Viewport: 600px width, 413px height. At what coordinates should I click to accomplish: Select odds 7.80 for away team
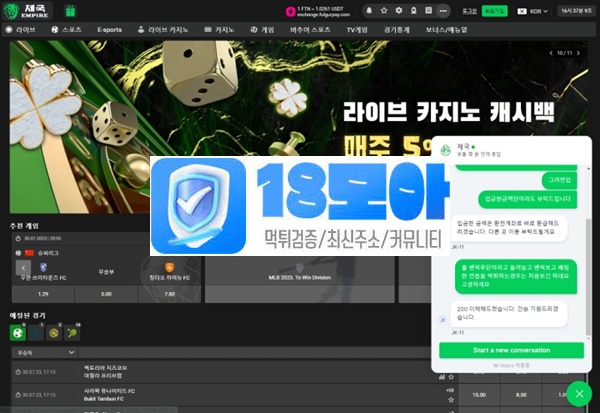tap(170, 294)
